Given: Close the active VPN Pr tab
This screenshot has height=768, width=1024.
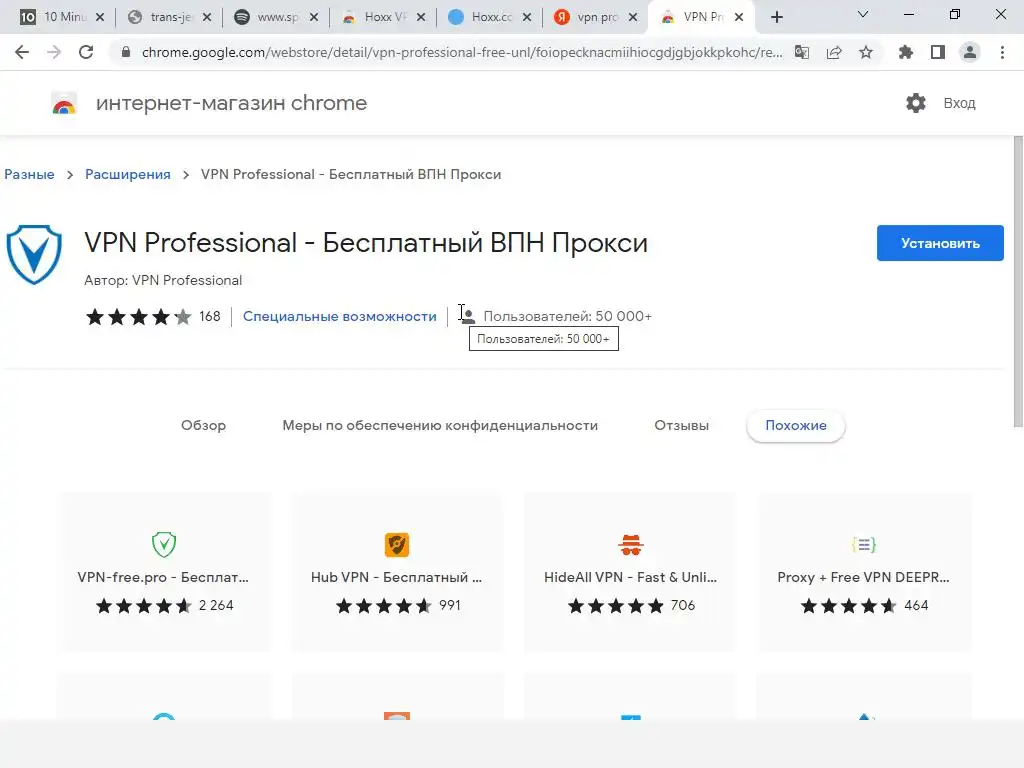Looking at the screenshot, I should tap(739, 18).
